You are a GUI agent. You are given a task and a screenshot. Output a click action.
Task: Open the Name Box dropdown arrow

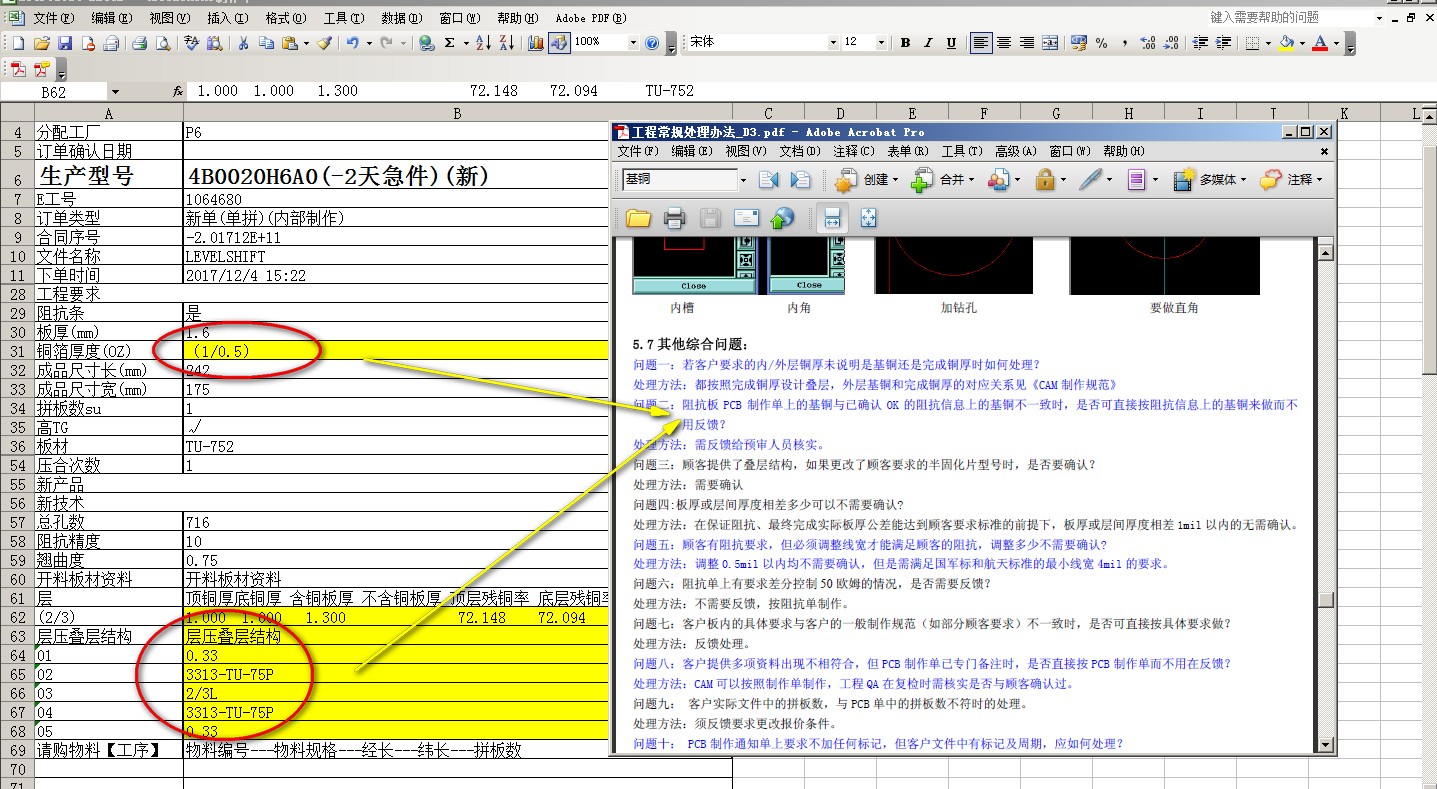115,91
